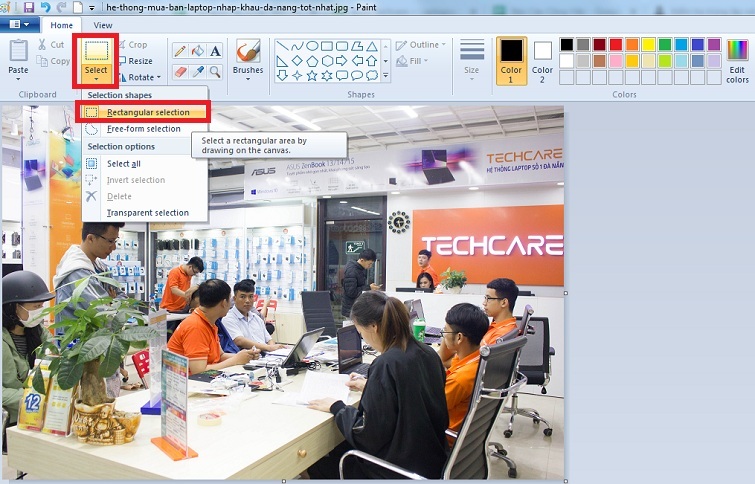Viewport: 755px width, 484px height.
Task: Activate the Color picker eyedropper
Action: pyautogui.click(x=198, y=72)
